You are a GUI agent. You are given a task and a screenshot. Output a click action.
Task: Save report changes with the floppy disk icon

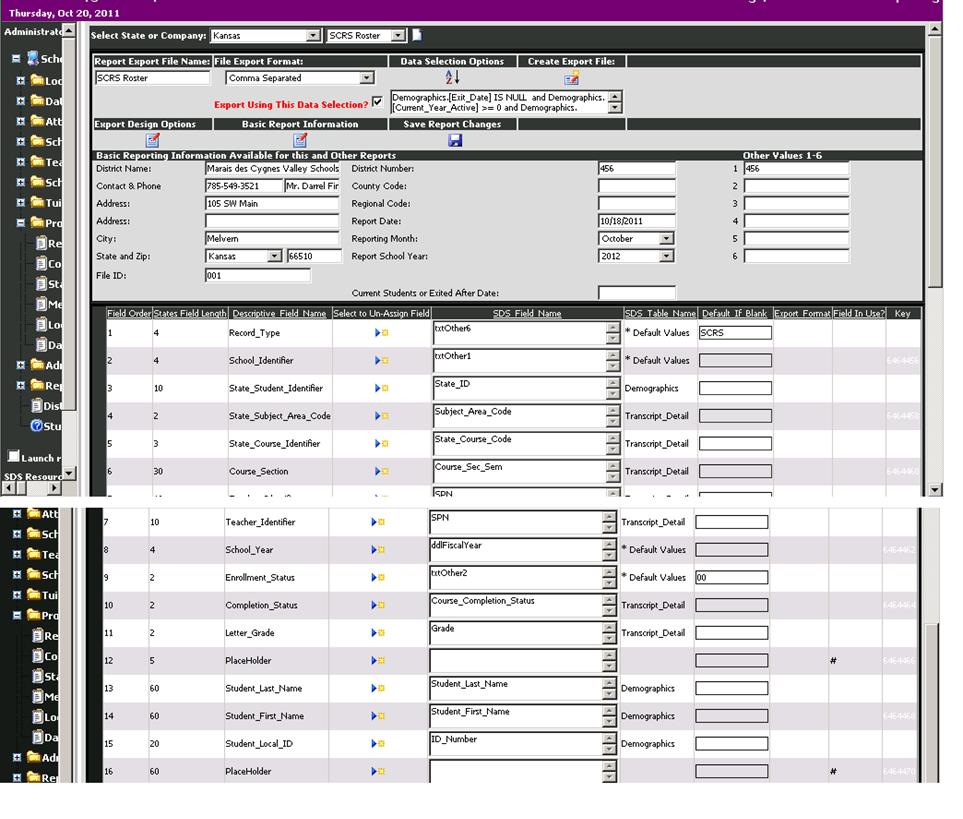[454, 141]
